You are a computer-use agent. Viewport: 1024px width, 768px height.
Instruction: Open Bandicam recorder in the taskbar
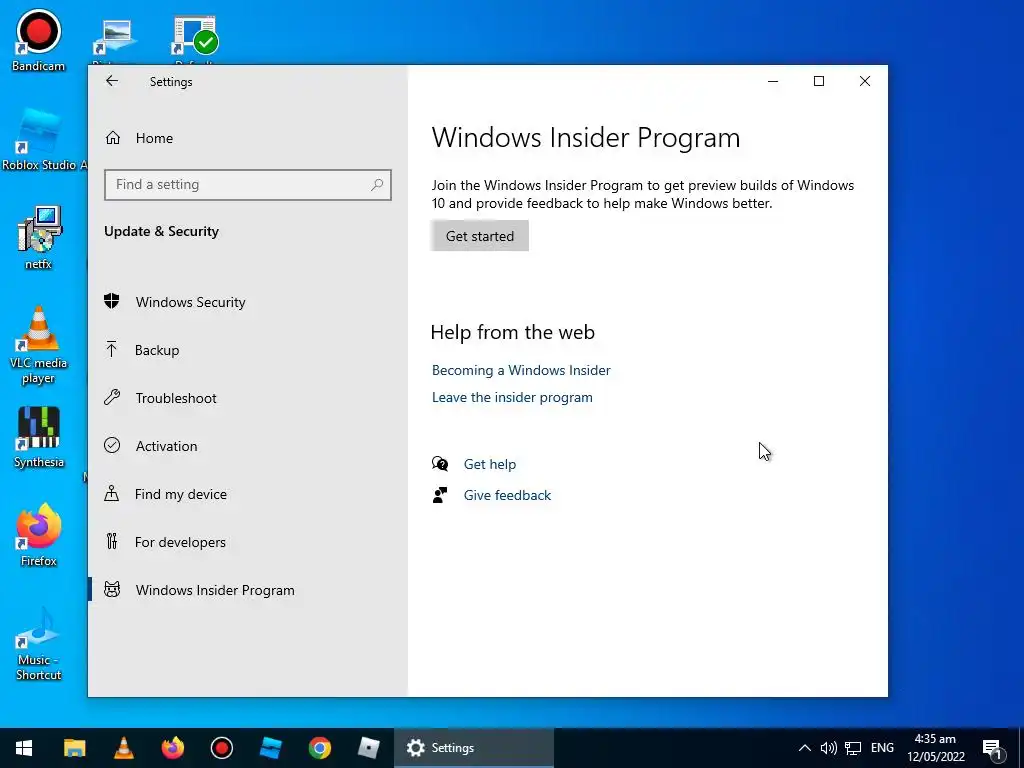click(x=221, y=748)
